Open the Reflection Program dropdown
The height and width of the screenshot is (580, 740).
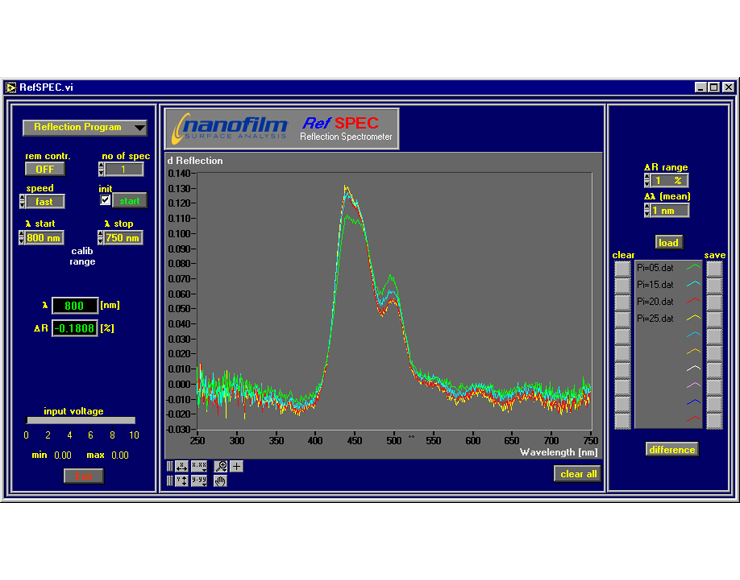click(x=85, y=127)
